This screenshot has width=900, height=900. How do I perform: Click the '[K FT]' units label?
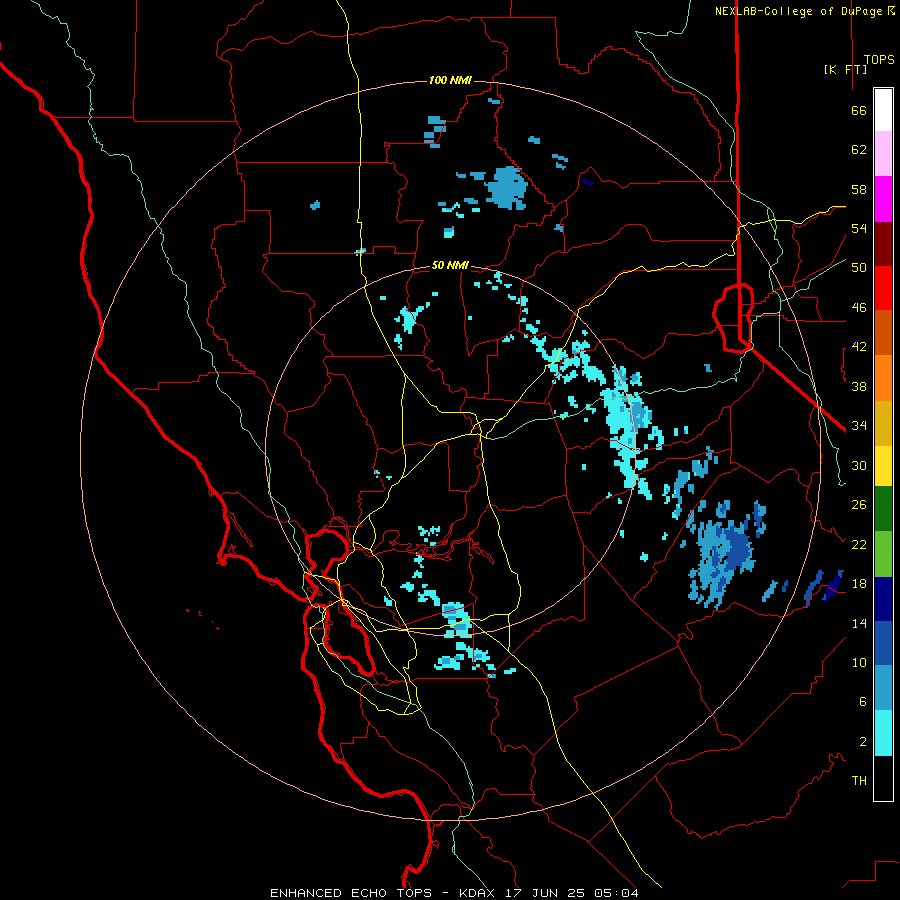(845, 69)
